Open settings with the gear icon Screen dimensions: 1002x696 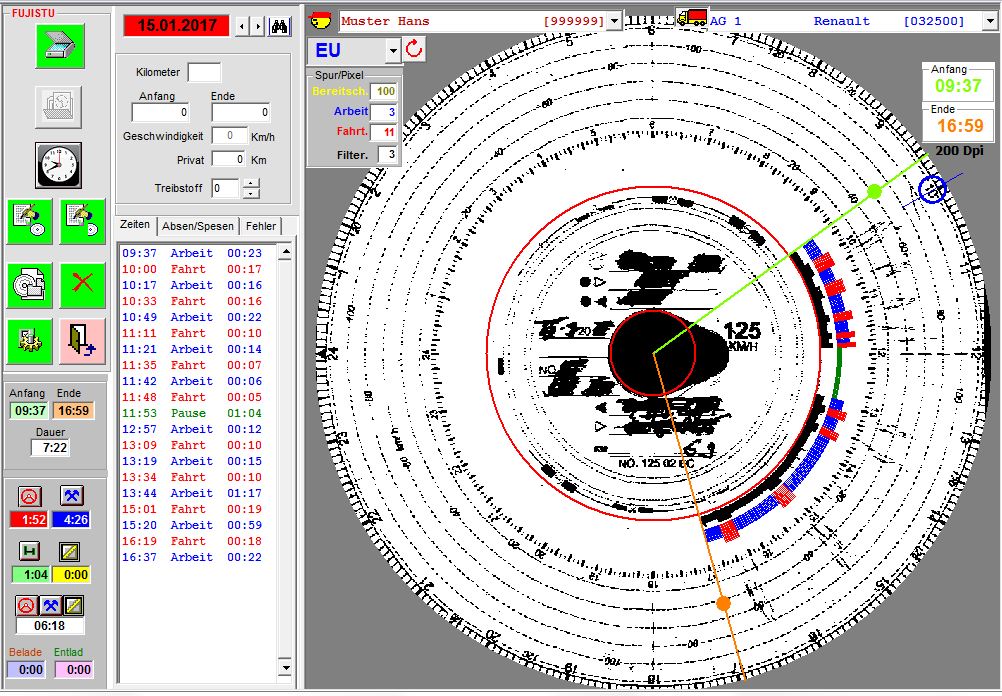point(31,342)
